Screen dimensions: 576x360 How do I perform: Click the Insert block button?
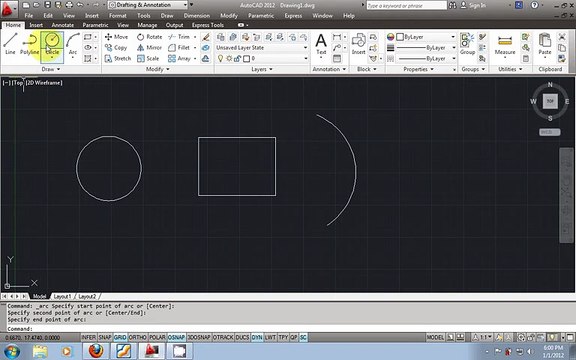(x=358, y=44)
